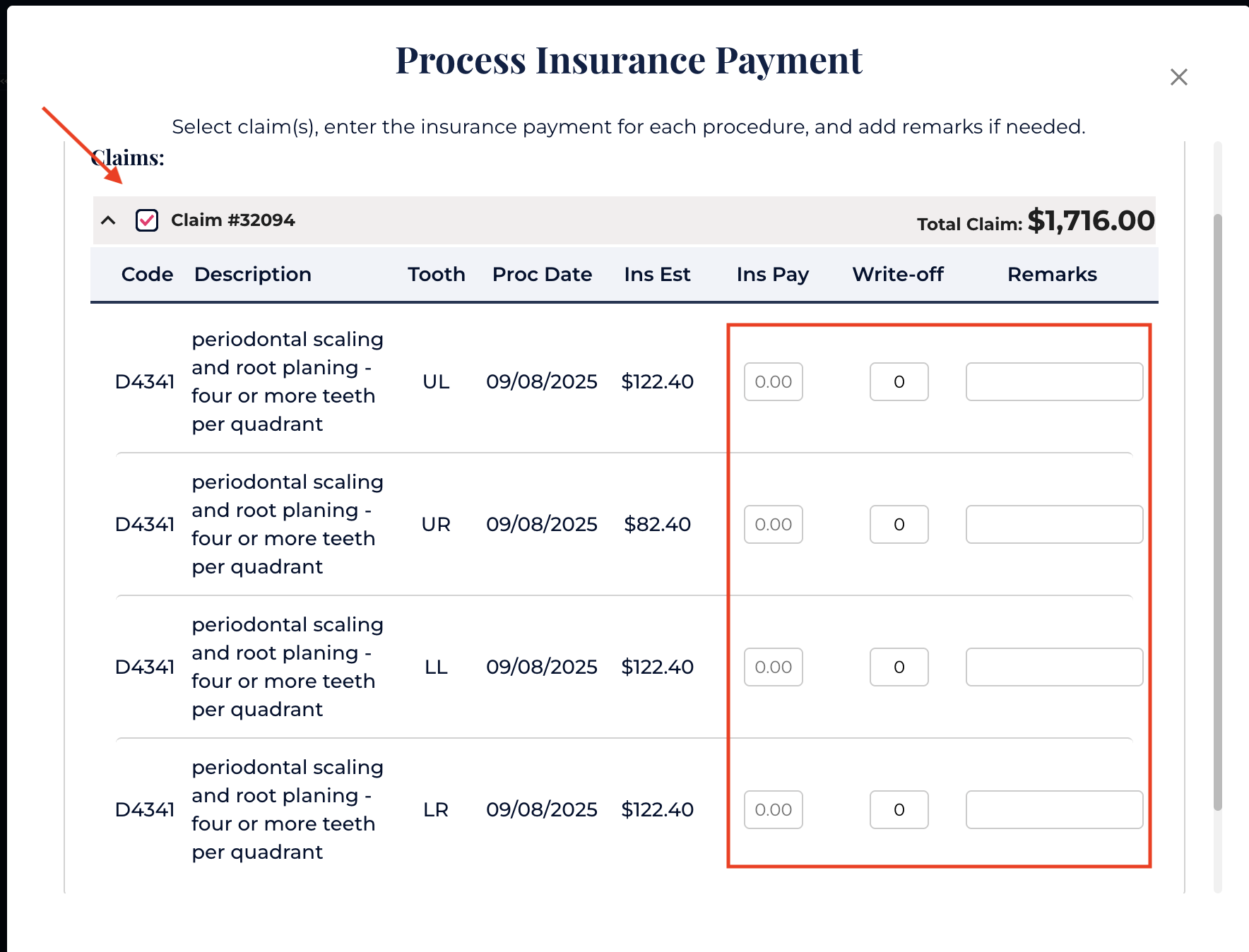Collapse Claim #32094 with the chevron

tap(108, 220)
